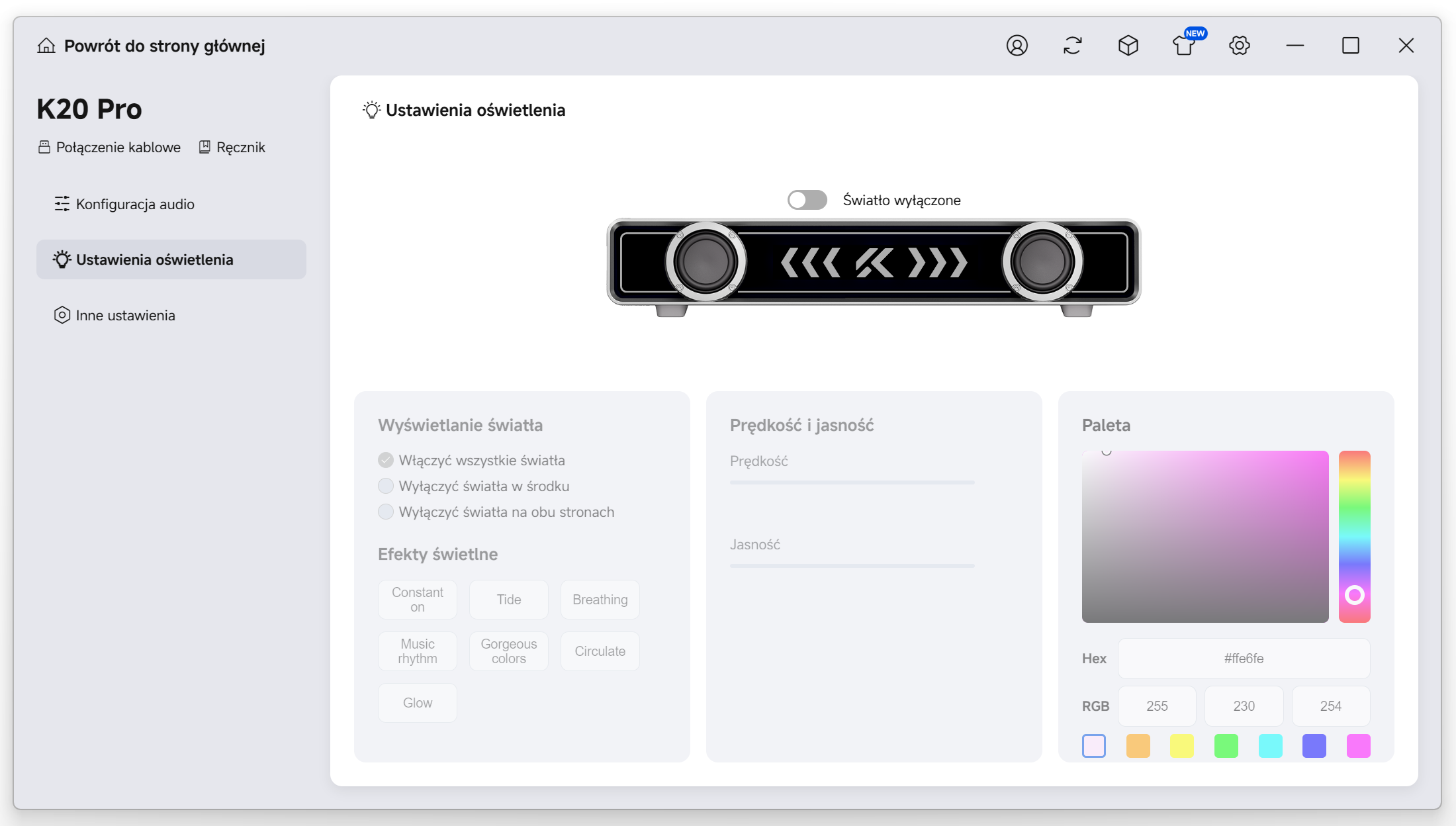This screenshot has width=1456, height=826.
Task: Open the 3D cube box icon
Action: [1128, 46]
